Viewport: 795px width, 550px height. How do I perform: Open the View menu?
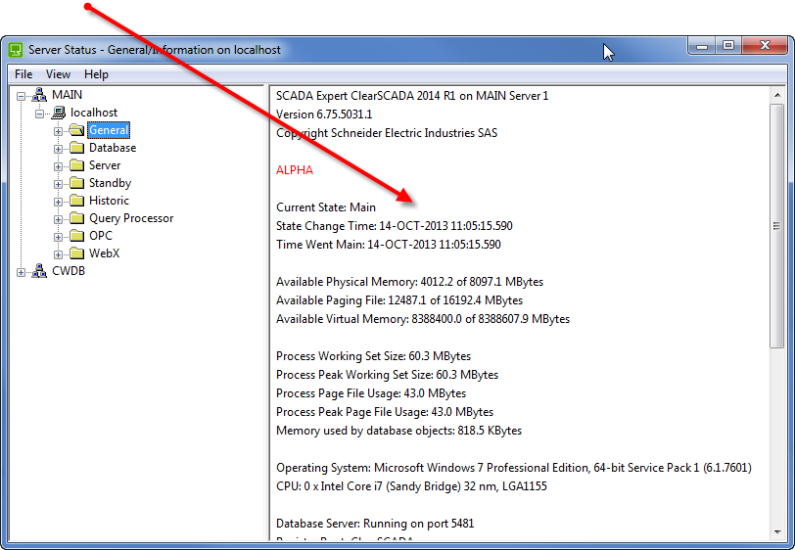coord(58,74)
